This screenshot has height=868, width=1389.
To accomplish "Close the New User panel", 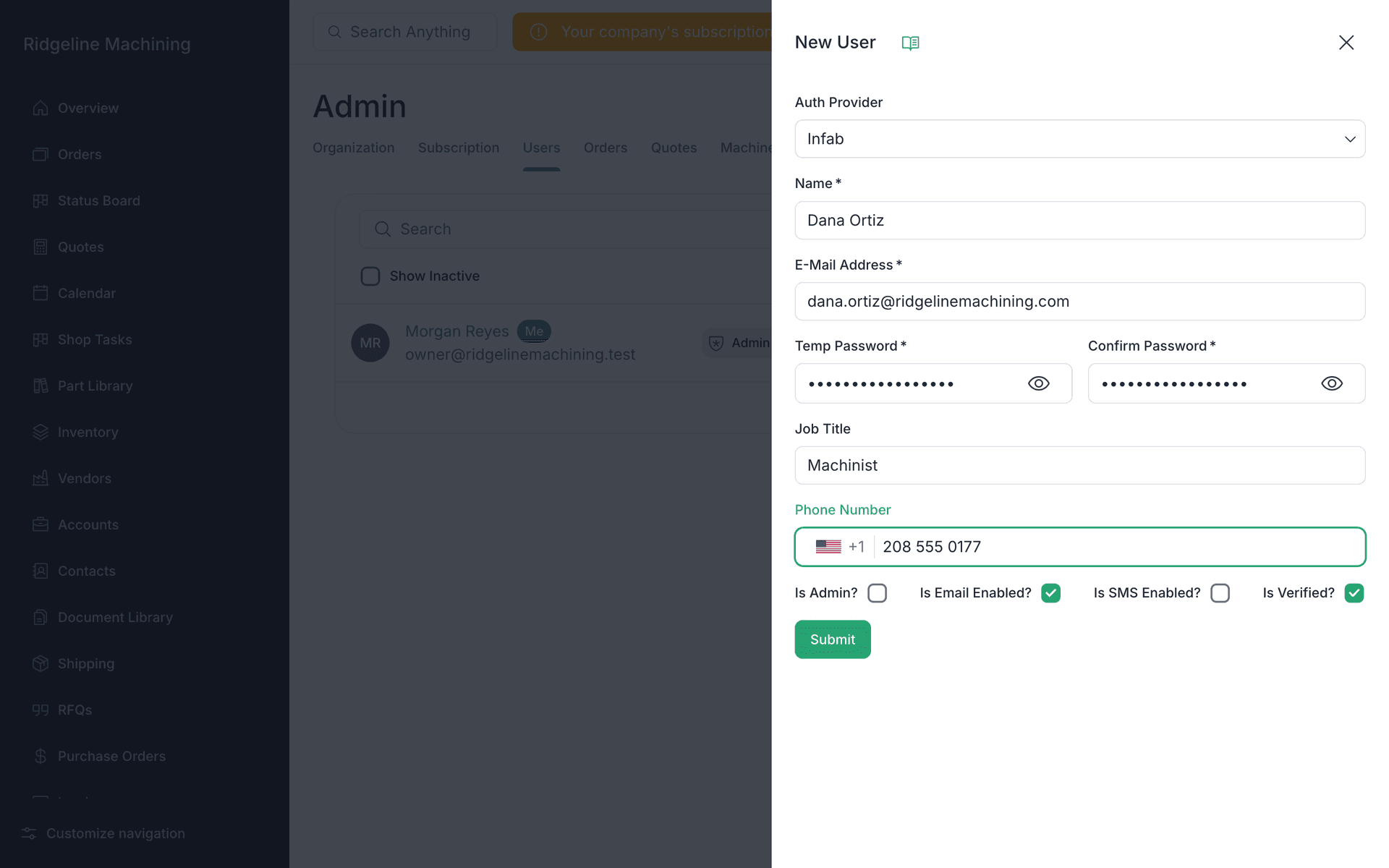I will click(1346, 43).
